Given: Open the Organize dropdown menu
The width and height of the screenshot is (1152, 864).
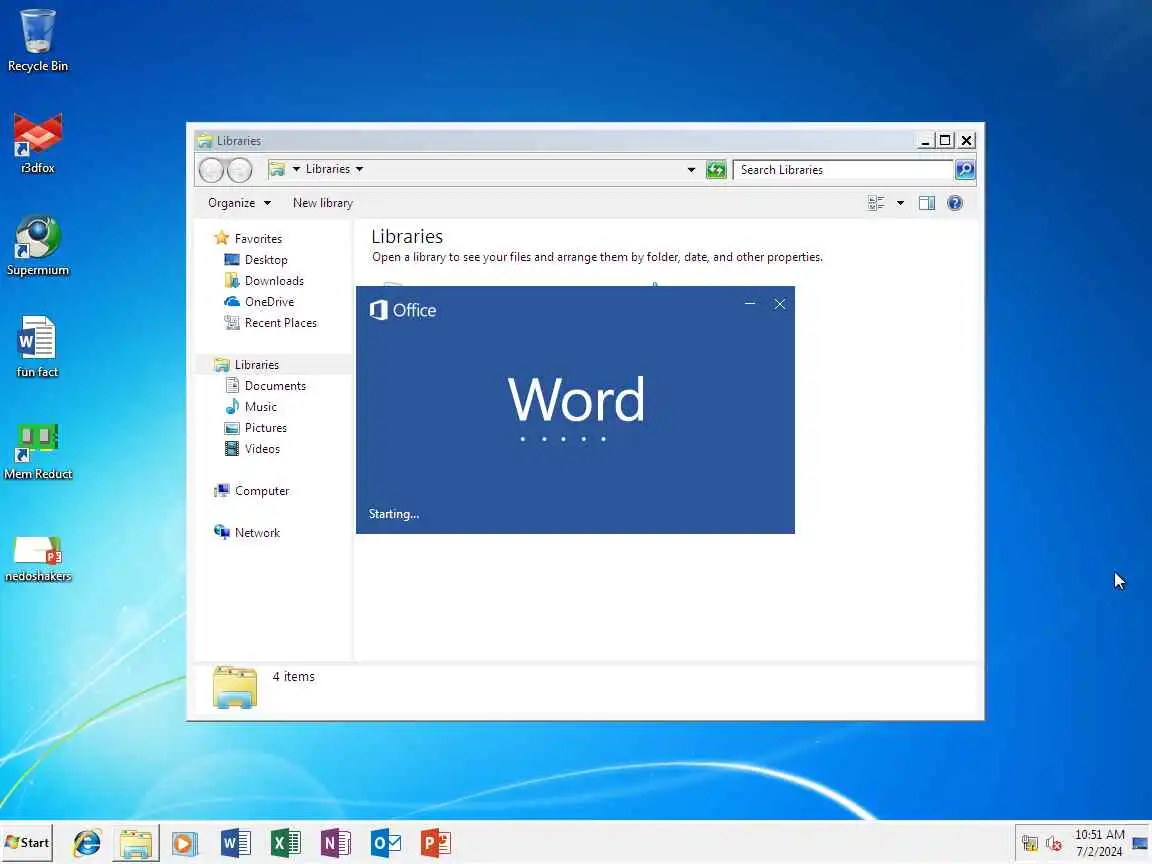Looking at the screenshot, I should click(239, 203).
